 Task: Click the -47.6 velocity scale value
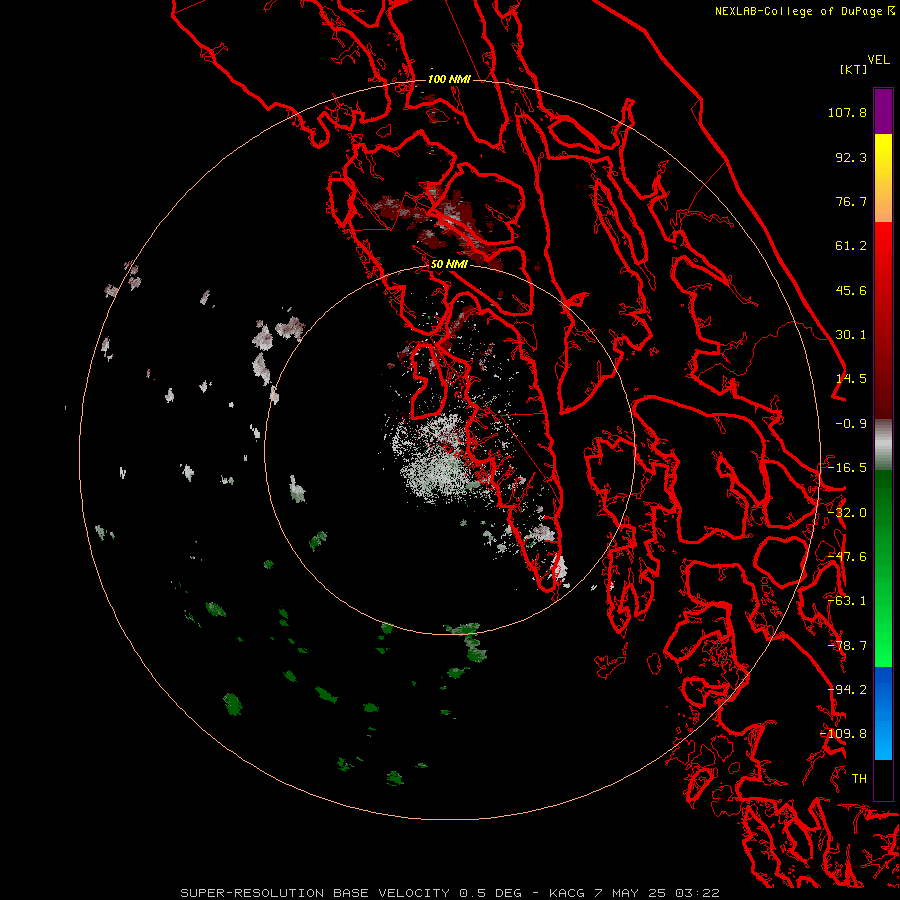(847, 557)
